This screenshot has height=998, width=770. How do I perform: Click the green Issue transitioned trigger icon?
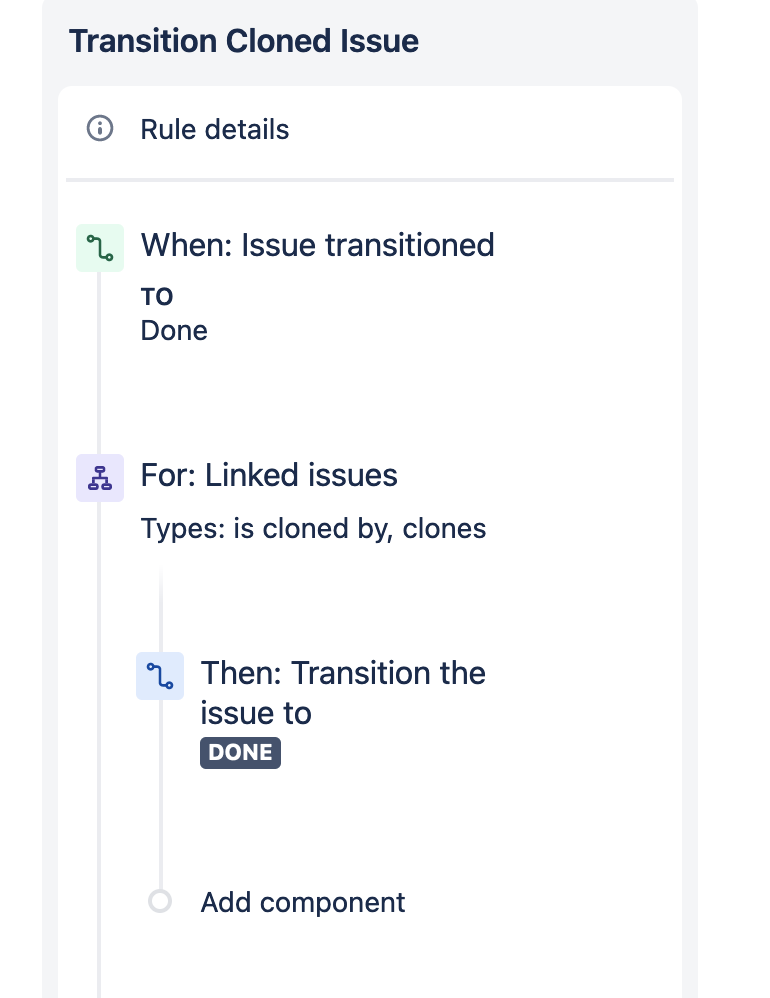100,246
